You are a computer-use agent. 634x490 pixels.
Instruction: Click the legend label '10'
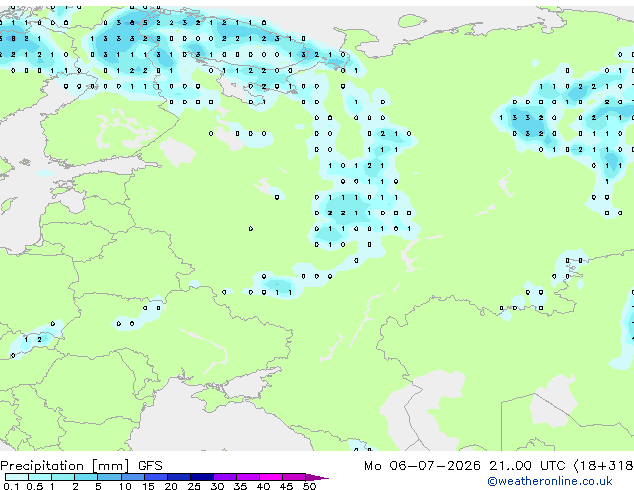[x=125, y=486]
